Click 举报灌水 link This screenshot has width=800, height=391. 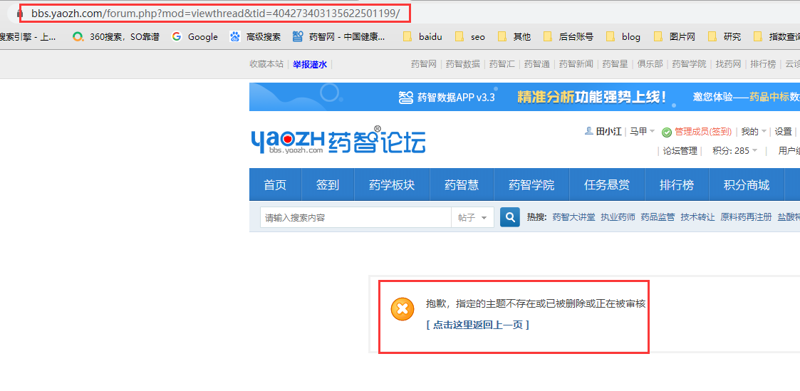coord(310,64)
